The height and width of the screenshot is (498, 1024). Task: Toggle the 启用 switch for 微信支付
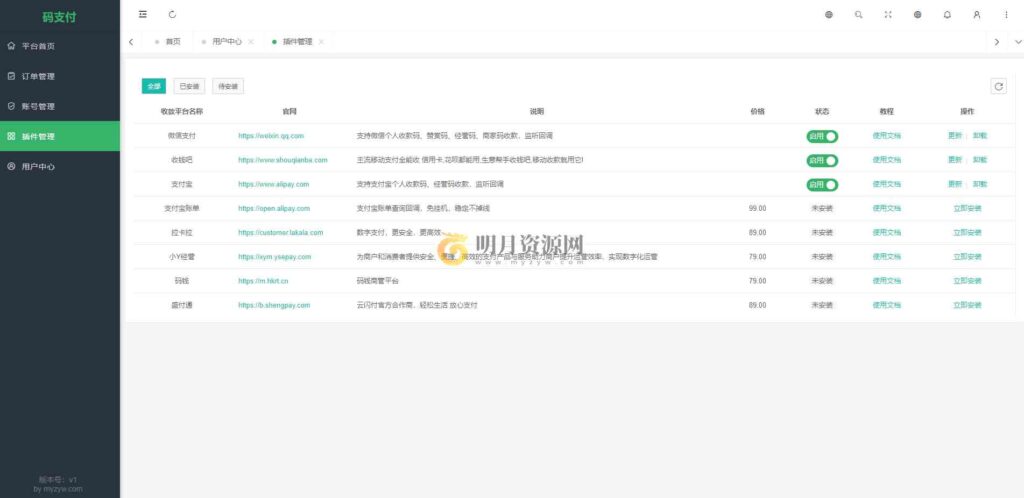(822, 136)
